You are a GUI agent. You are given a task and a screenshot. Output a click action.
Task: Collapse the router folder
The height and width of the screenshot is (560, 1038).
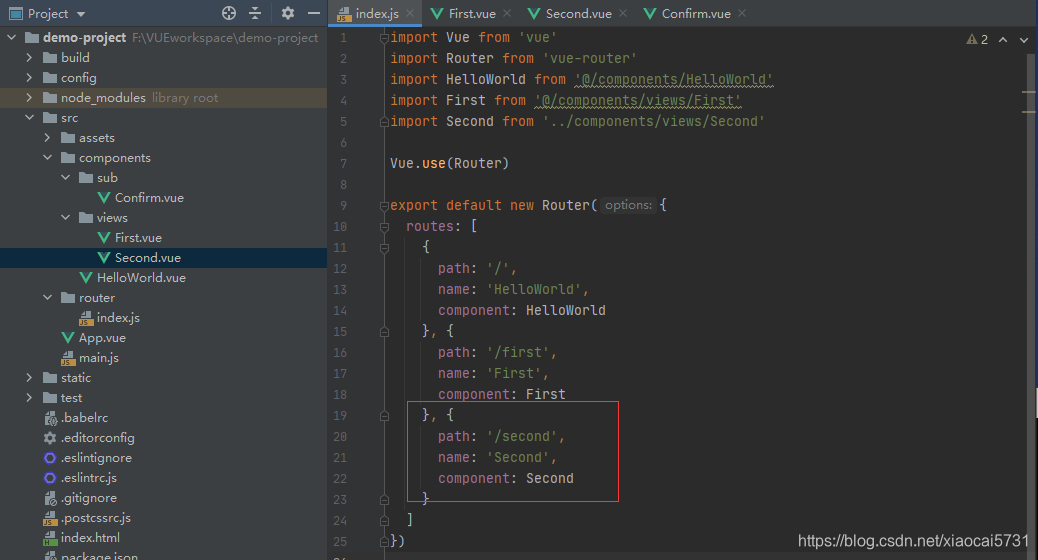[x=47, y=297]
